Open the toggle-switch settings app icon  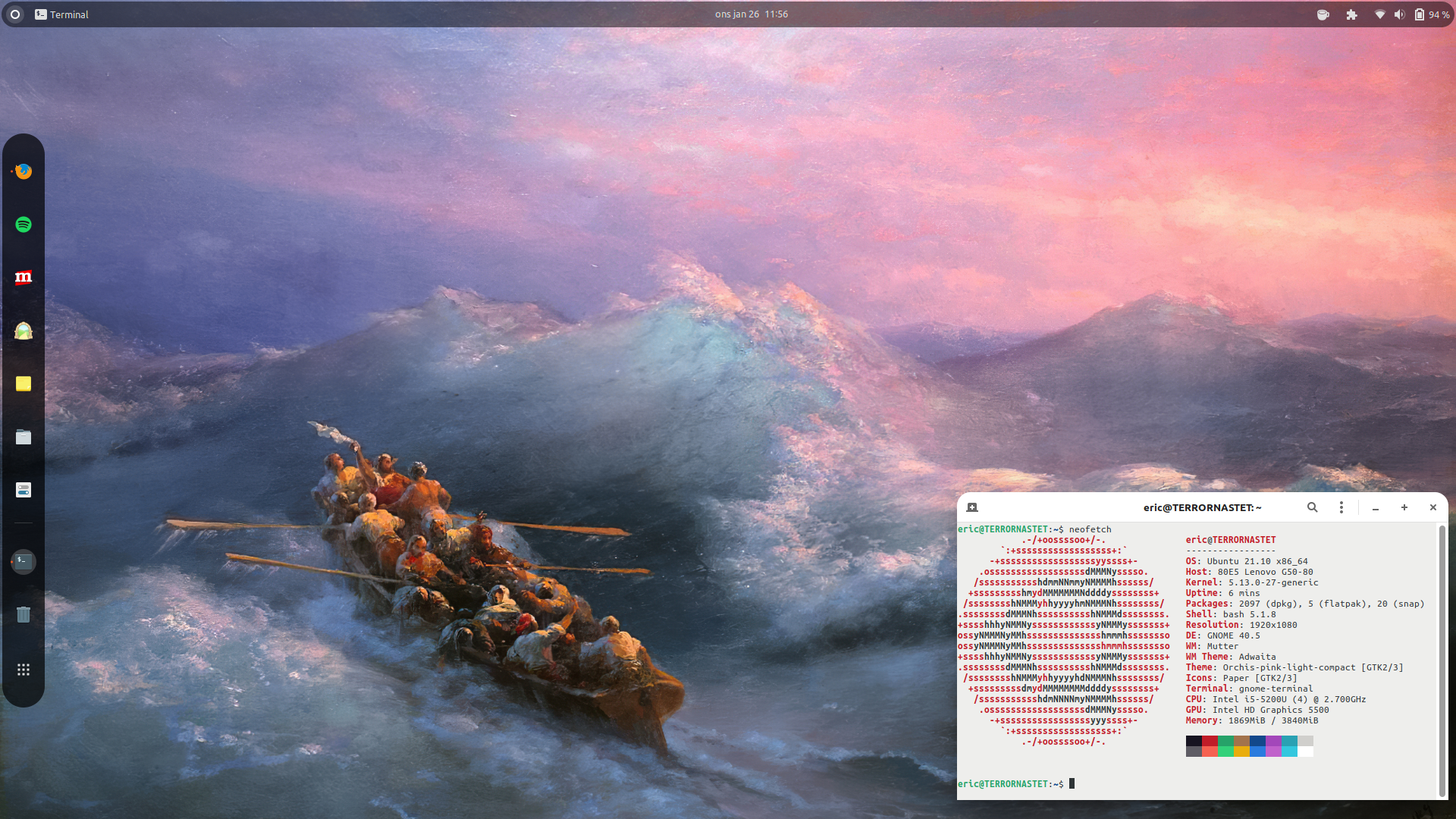tap(24, 490)
